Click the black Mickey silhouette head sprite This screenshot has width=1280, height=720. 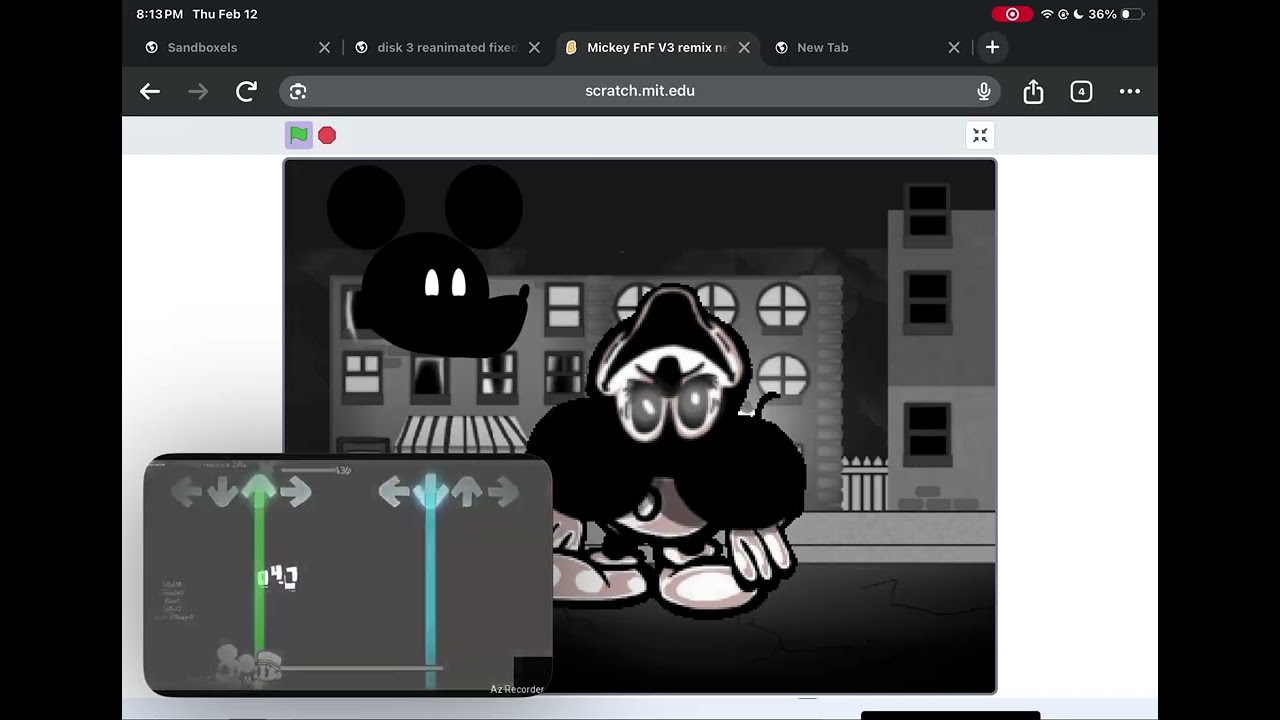(x=428, y=262)
